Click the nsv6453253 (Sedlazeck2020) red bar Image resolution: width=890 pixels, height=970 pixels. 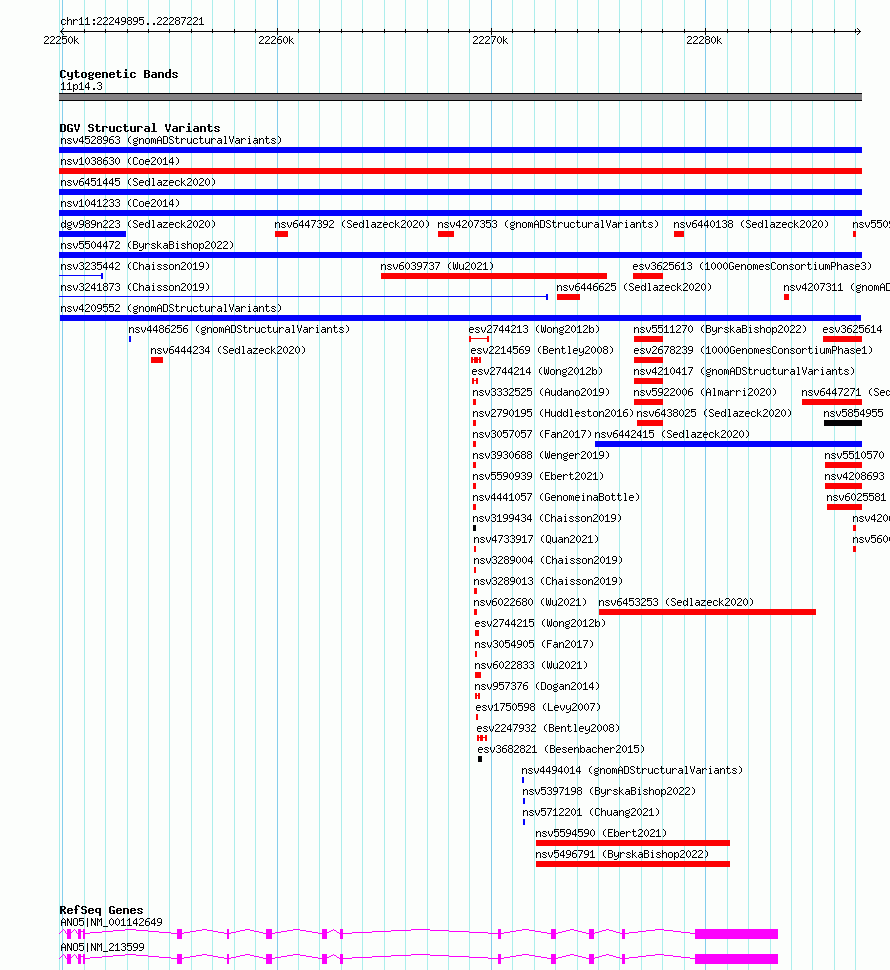click(x=707, y=612)
